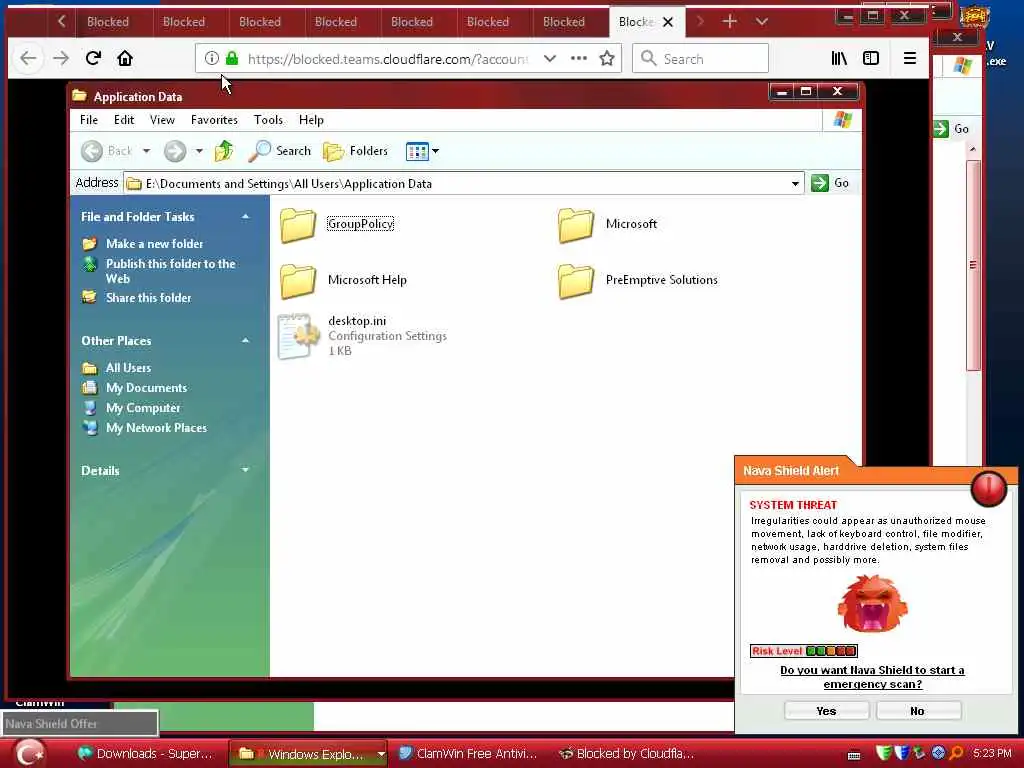Open My Computer link
The height and width of the screenshot is (768, 1024).
tap(143, 408)
